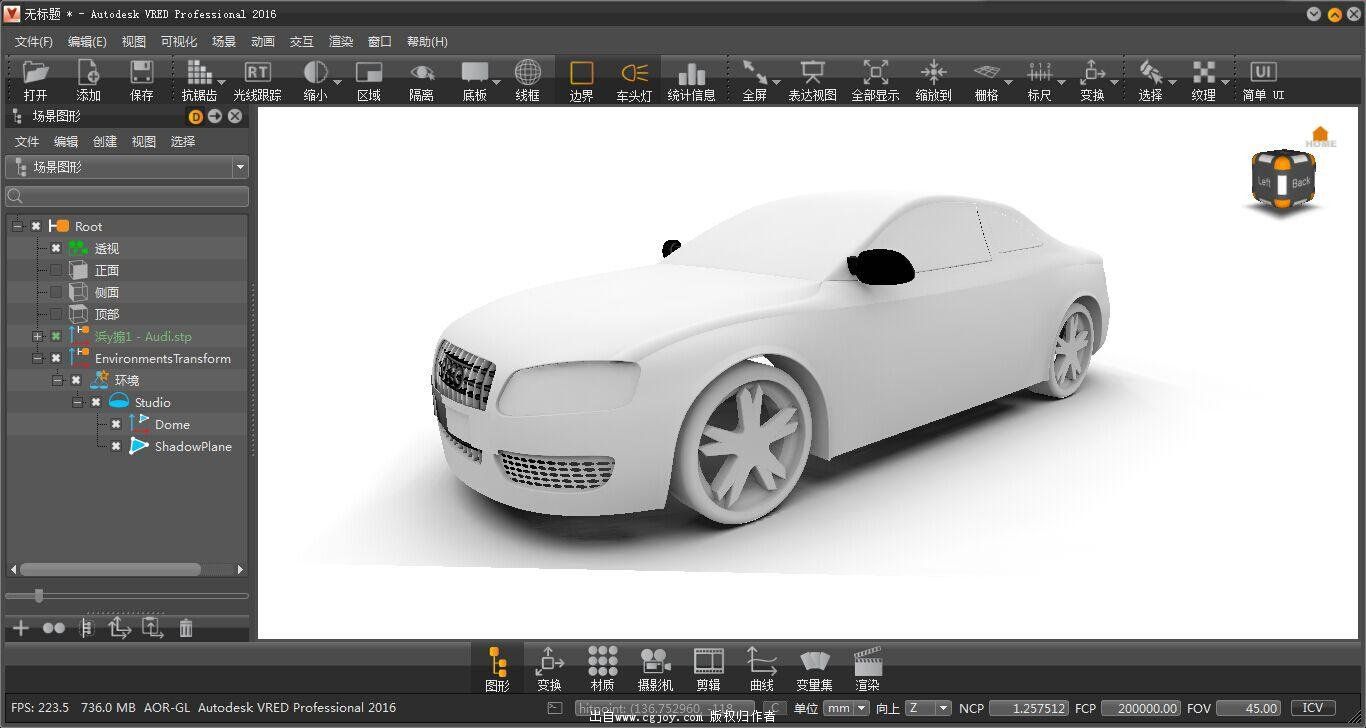Click the 选择 selection tool icon
The image size is (1366, 728).
1150,72
